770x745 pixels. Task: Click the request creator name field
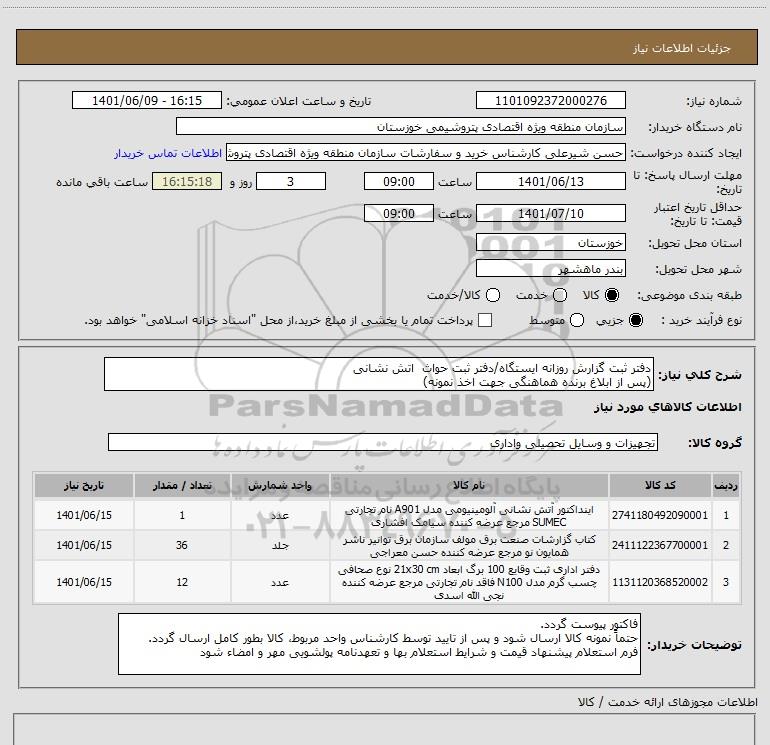(426, 153)
